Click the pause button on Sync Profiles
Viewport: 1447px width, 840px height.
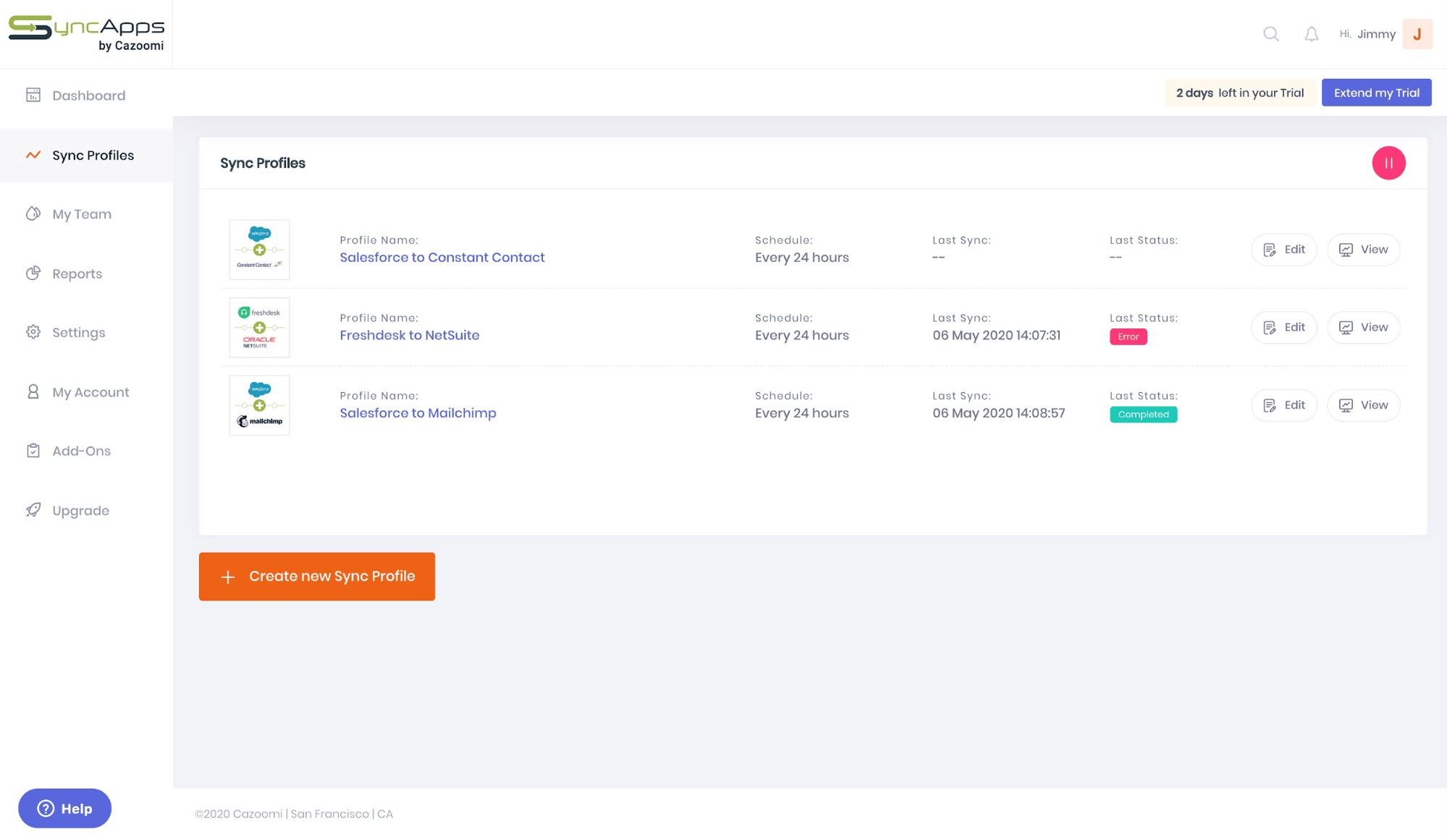point(1389,163)
